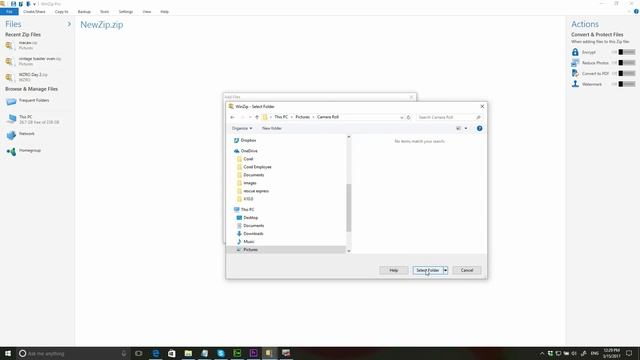
Task: Browse This PC in Files pane
Action: [x=33, y=119]
